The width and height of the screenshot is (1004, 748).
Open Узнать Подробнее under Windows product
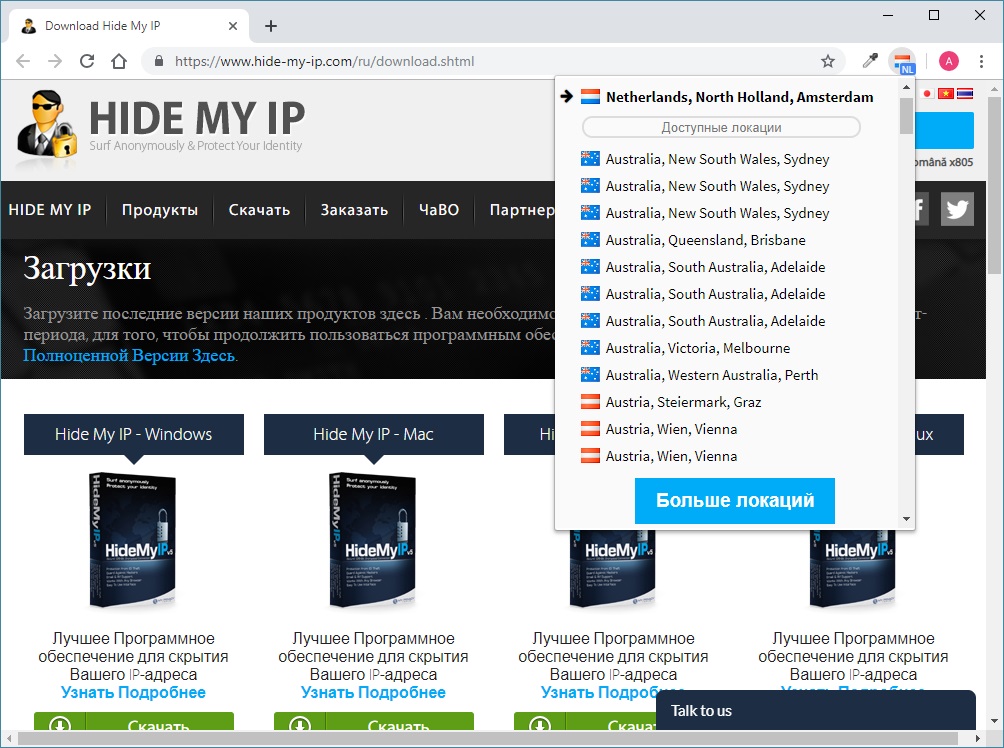[133, 692]
